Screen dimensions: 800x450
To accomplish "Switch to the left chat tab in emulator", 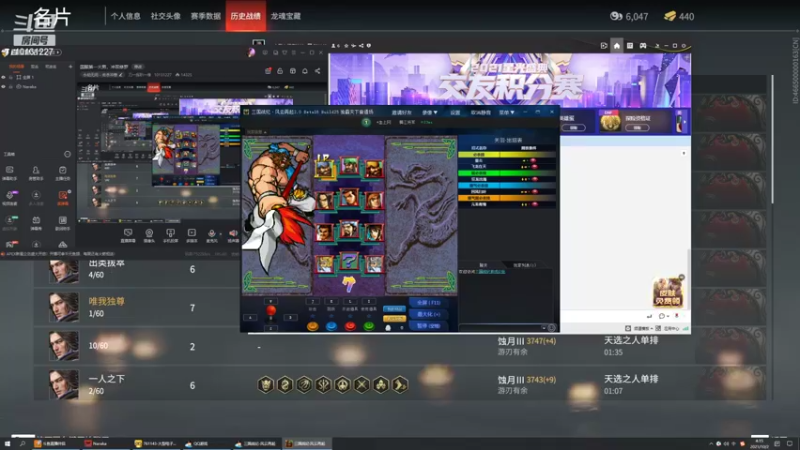I will [483, 265].
